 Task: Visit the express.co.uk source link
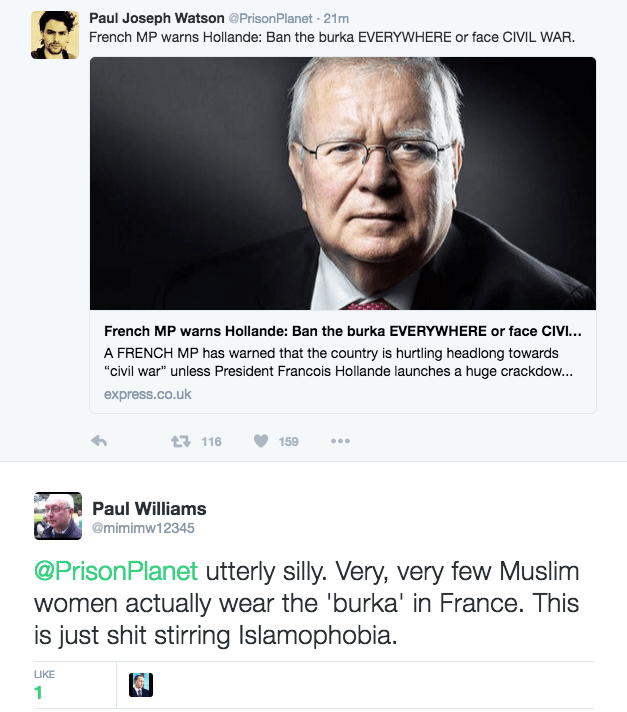pos(147,394)
